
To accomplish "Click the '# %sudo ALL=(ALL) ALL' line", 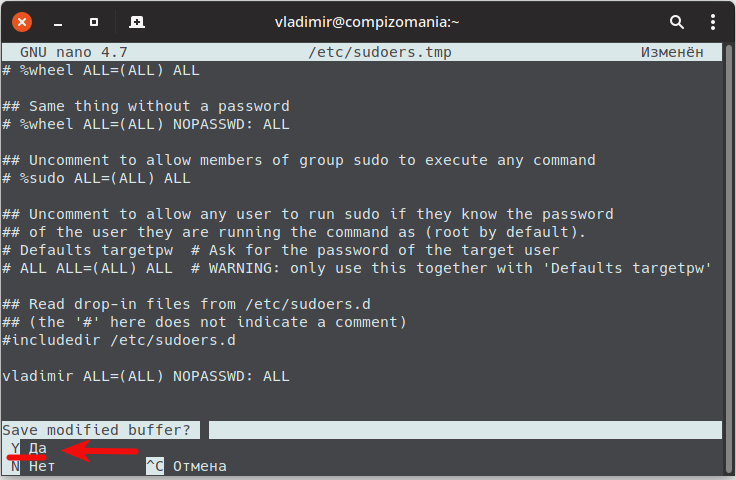I will click(96, 178).
